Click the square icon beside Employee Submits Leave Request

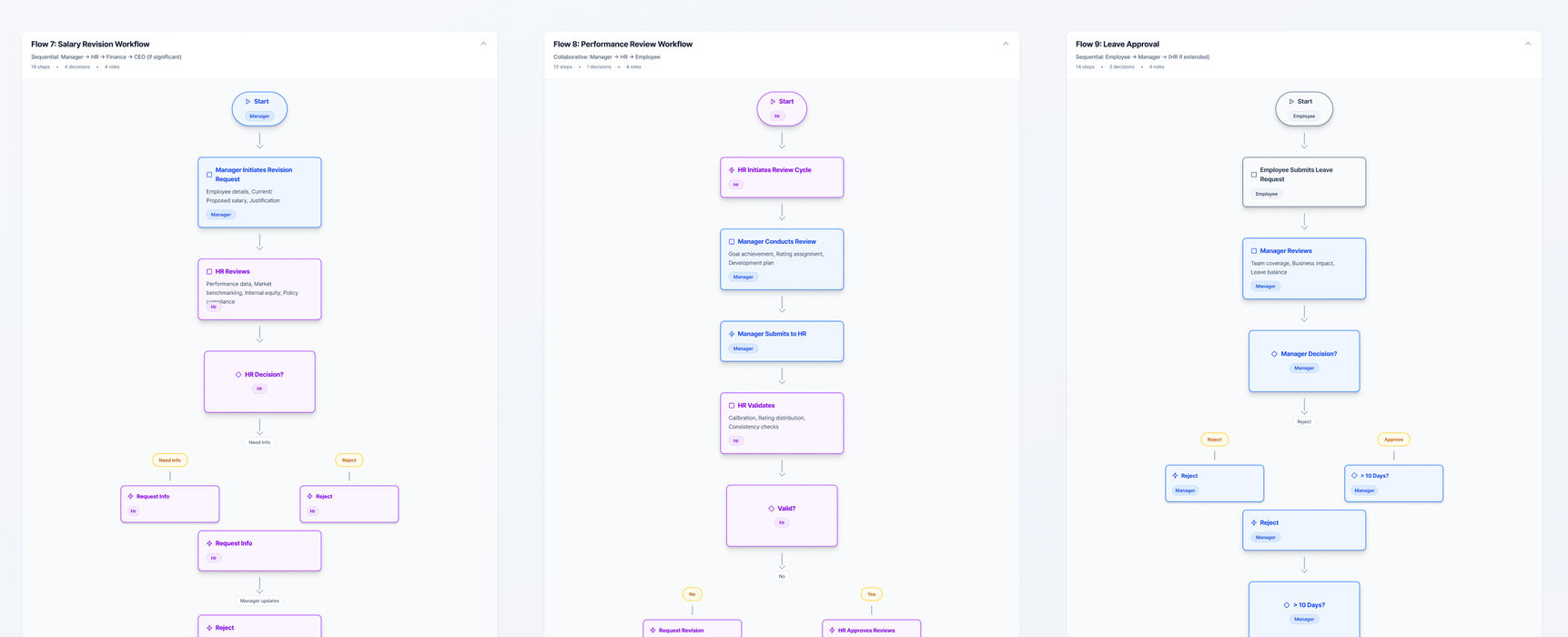[1254, 175]
